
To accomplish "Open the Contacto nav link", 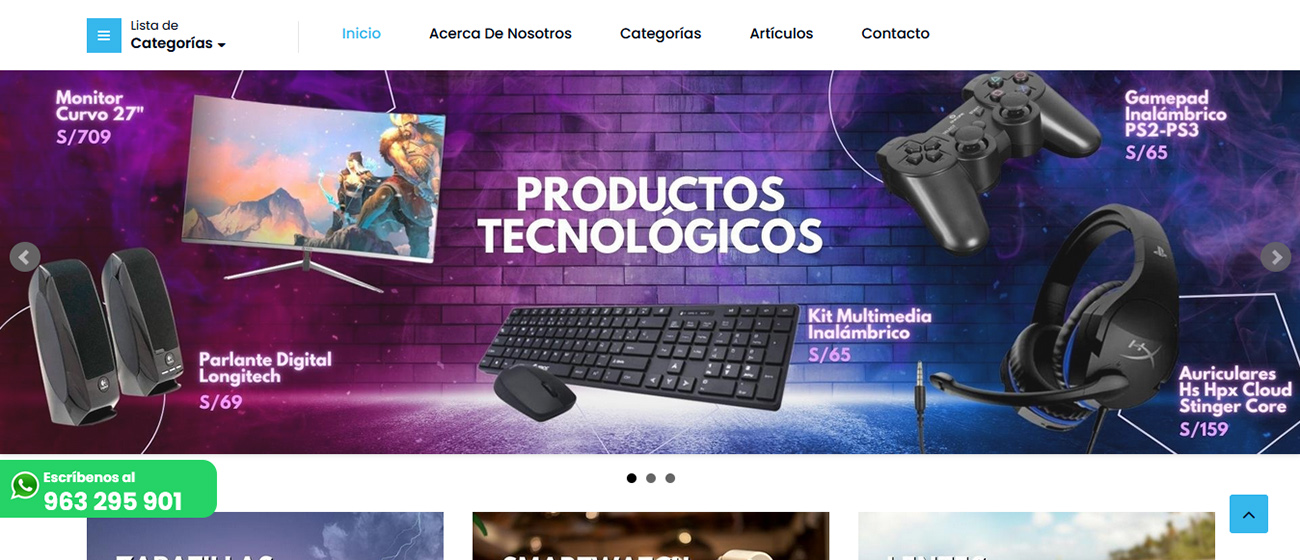I will (x=895, y=33).
